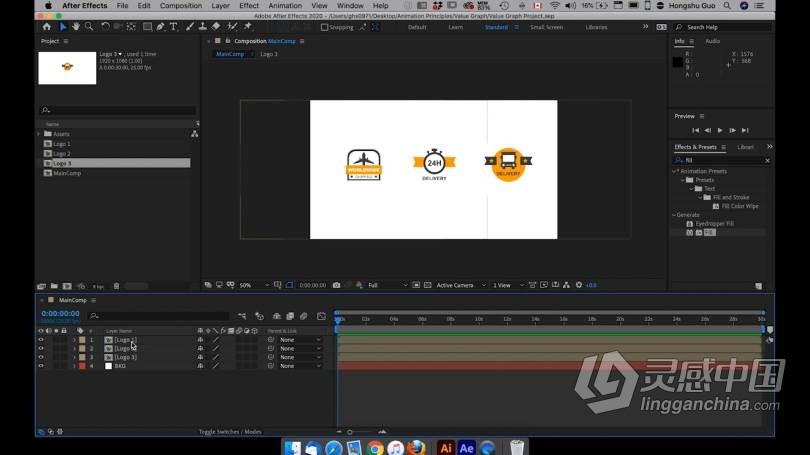Select the Type text tool
Image resolution: width=810 pixels, height=455 pixels.
click(x=174, y=27)
